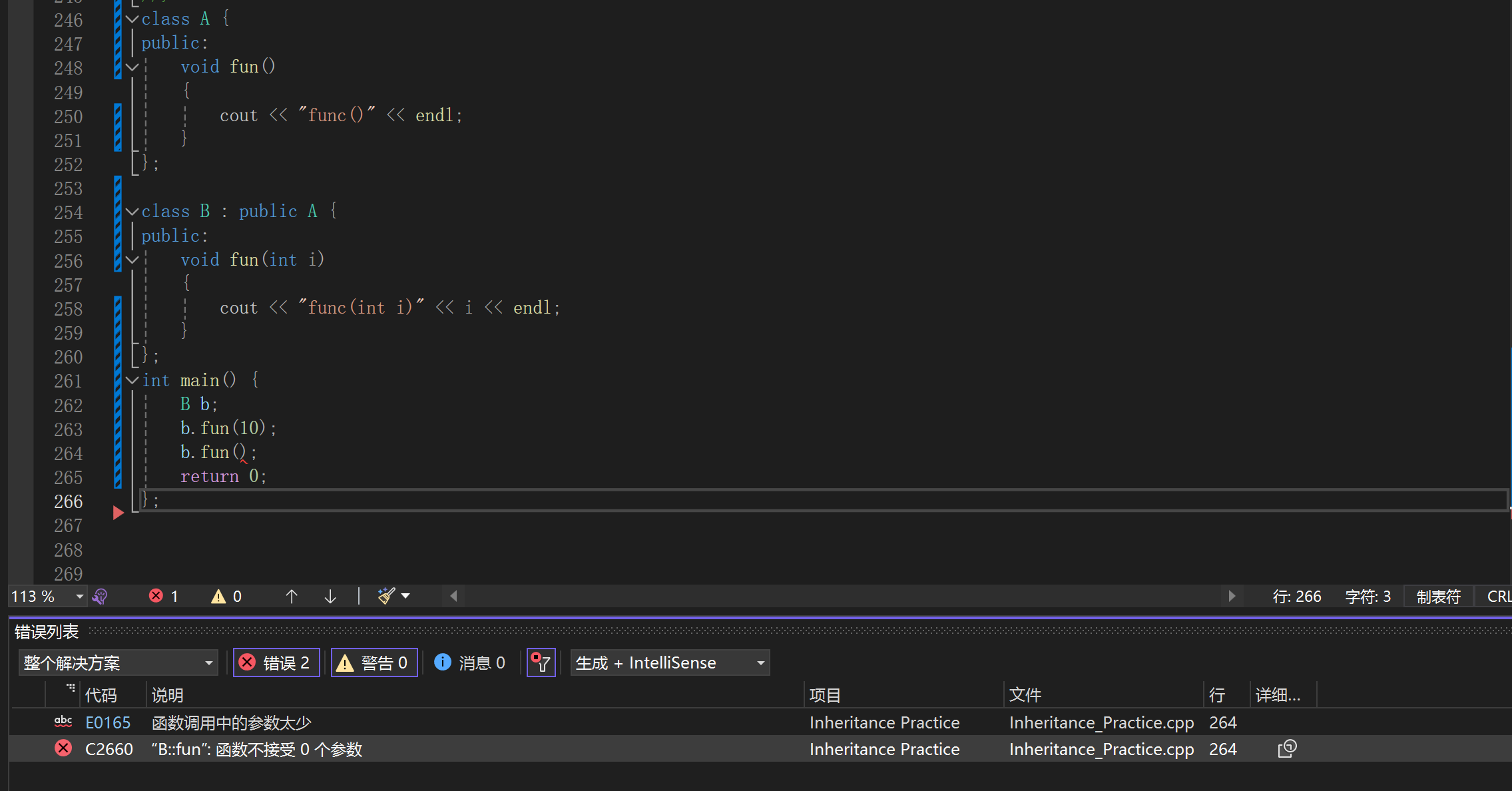Click the red error count icon in status bar
The image size is (1512, 791).
tap(156, 596)
